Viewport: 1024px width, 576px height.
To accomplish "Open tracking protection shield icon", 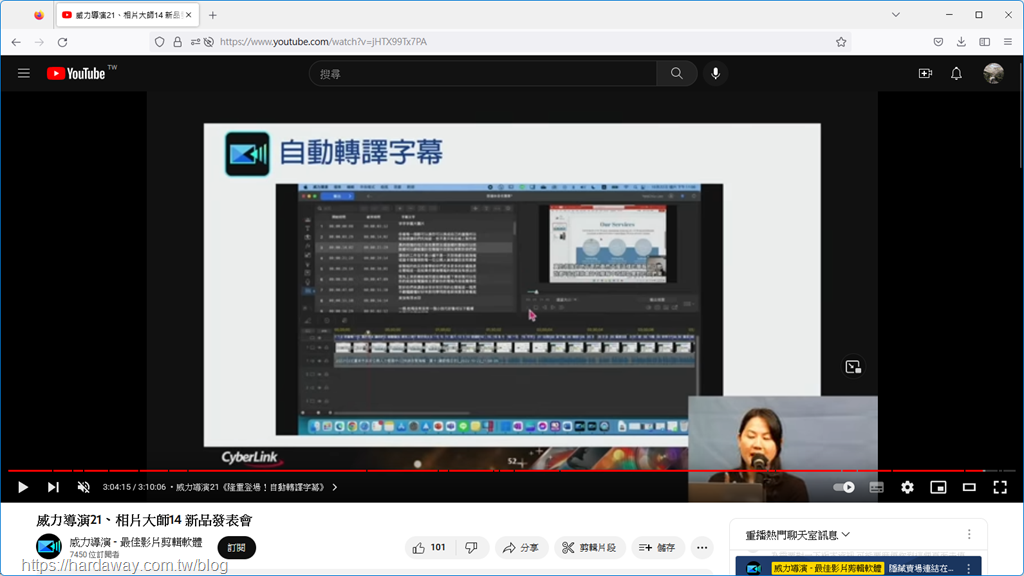I will coord(160,42).
